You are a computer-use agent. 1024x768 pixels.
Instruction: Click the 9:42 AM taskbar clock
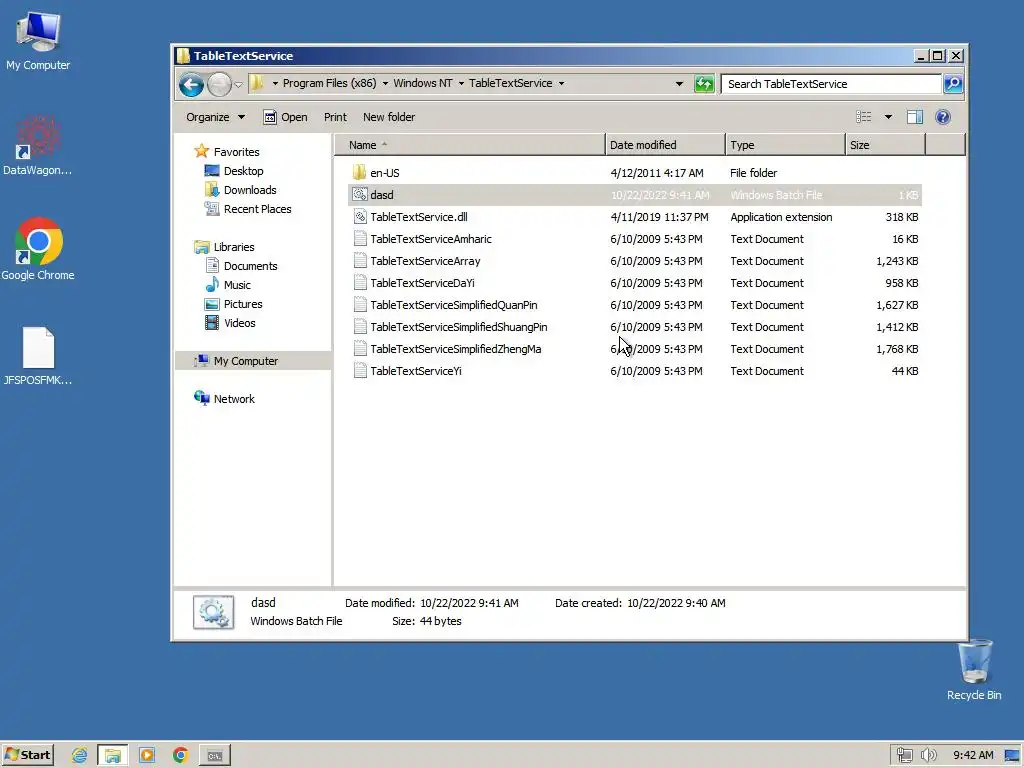(973, 756)
